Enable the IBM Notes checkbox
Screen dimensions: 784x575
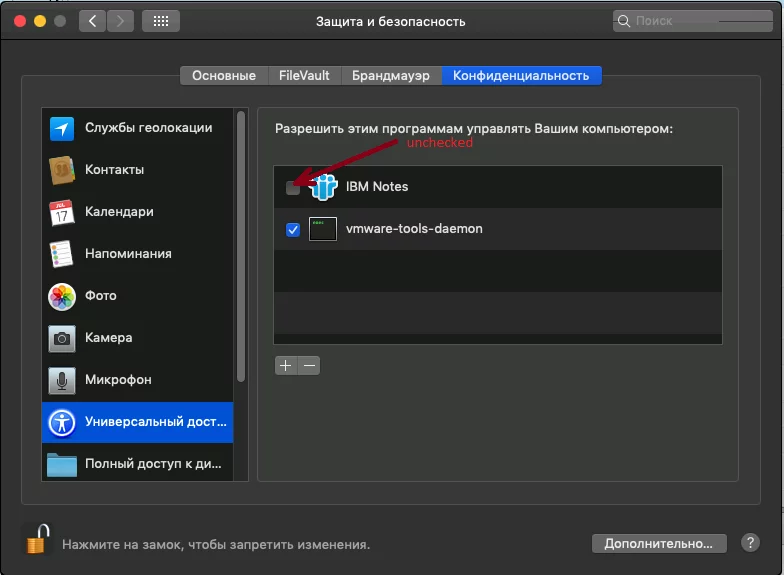tap(293, 187)
